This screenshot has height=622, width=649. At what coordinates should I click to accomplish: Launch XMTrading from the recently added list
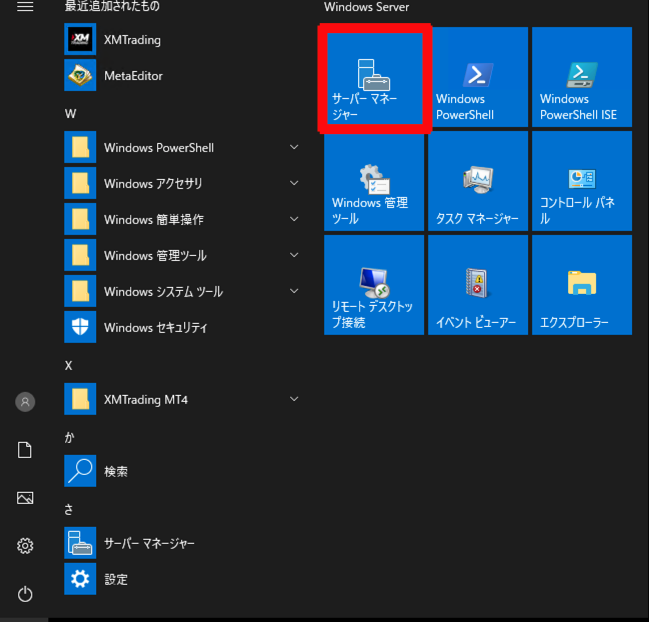[x=132, y=40]
